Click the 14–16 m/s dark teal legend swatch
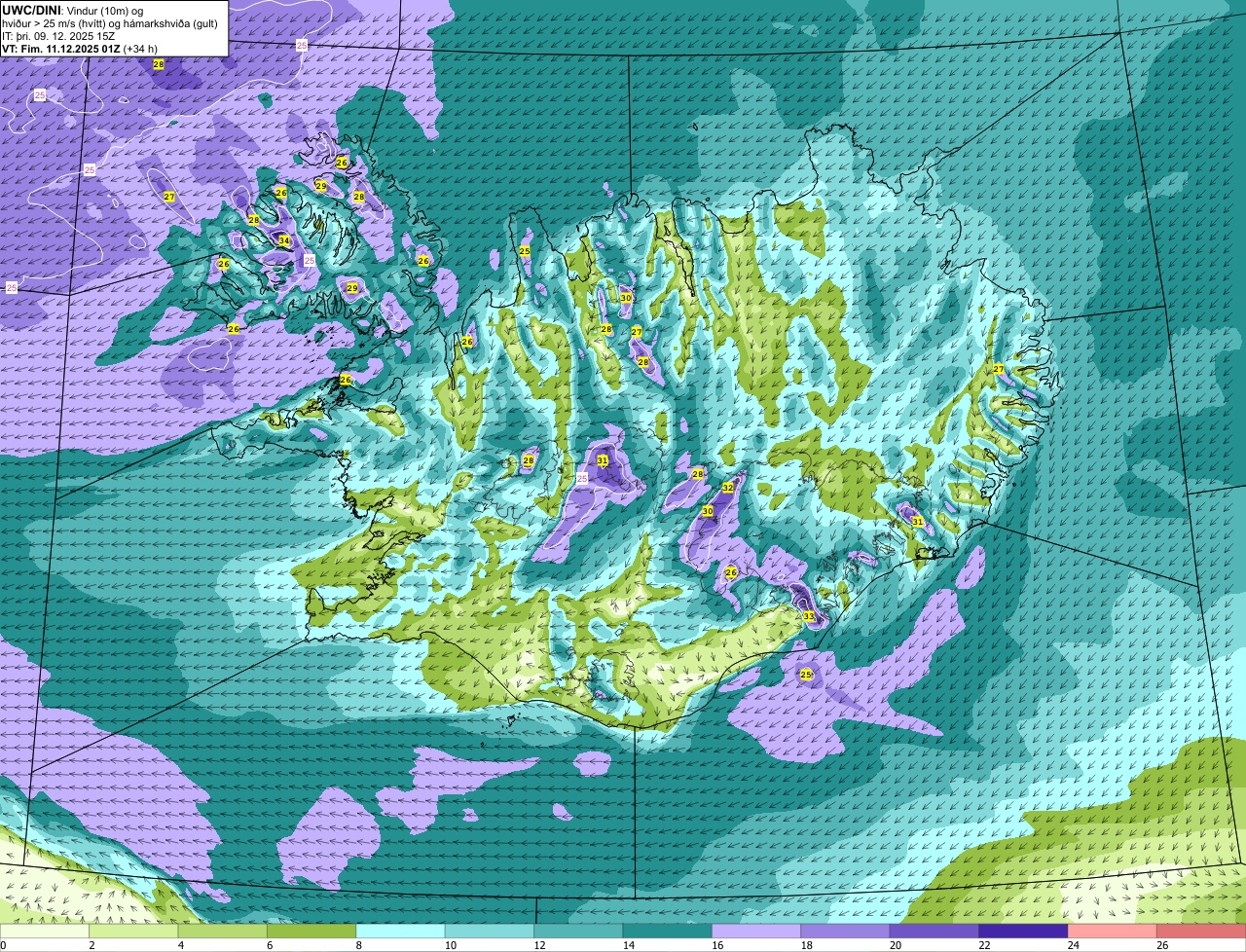Image resolution: width=1246 pixels, height=952 pixels. click(x=668, y=931)
